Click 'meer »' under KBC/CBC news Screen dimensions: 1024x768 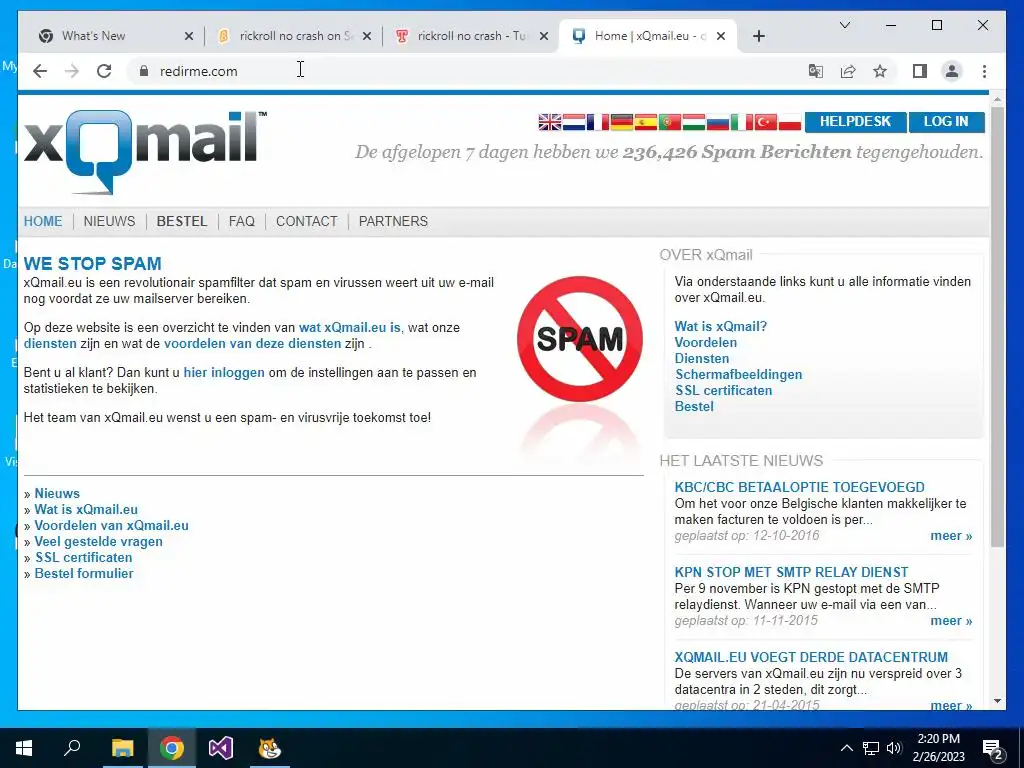[x=951, y=536]
